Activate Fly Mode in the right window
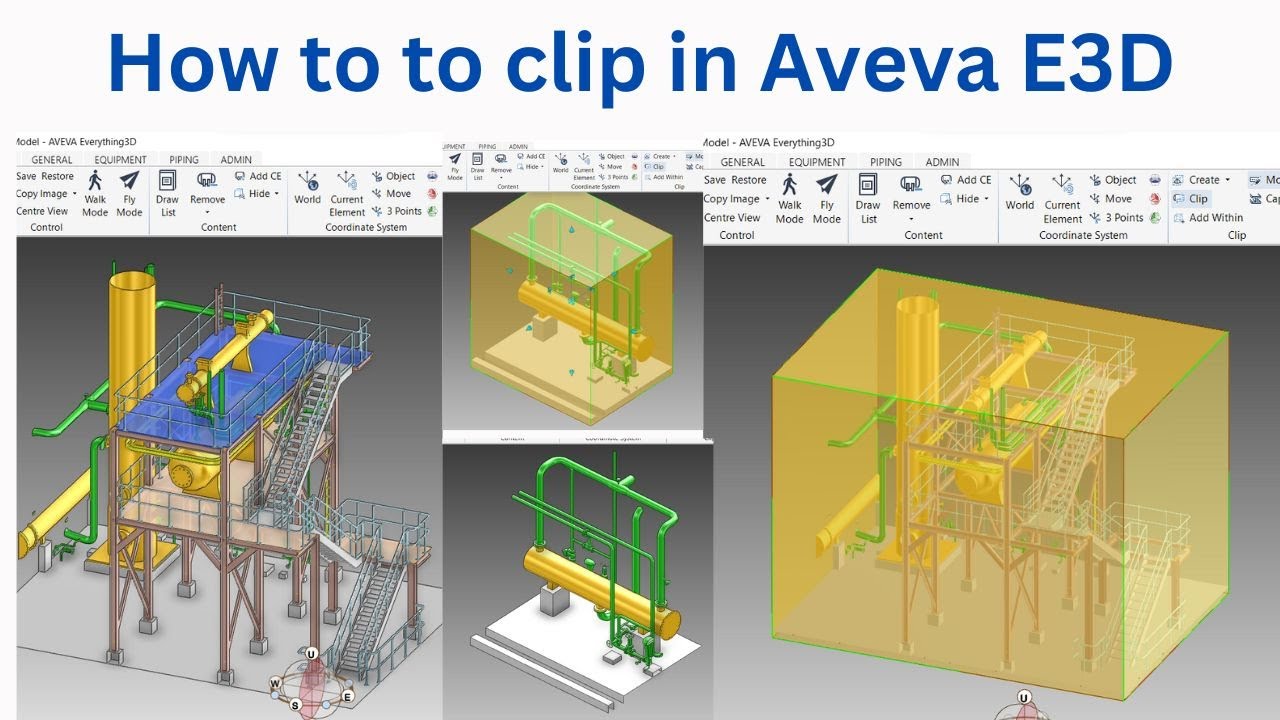This screenshot has width=1280, height=720. click(827, 197)
